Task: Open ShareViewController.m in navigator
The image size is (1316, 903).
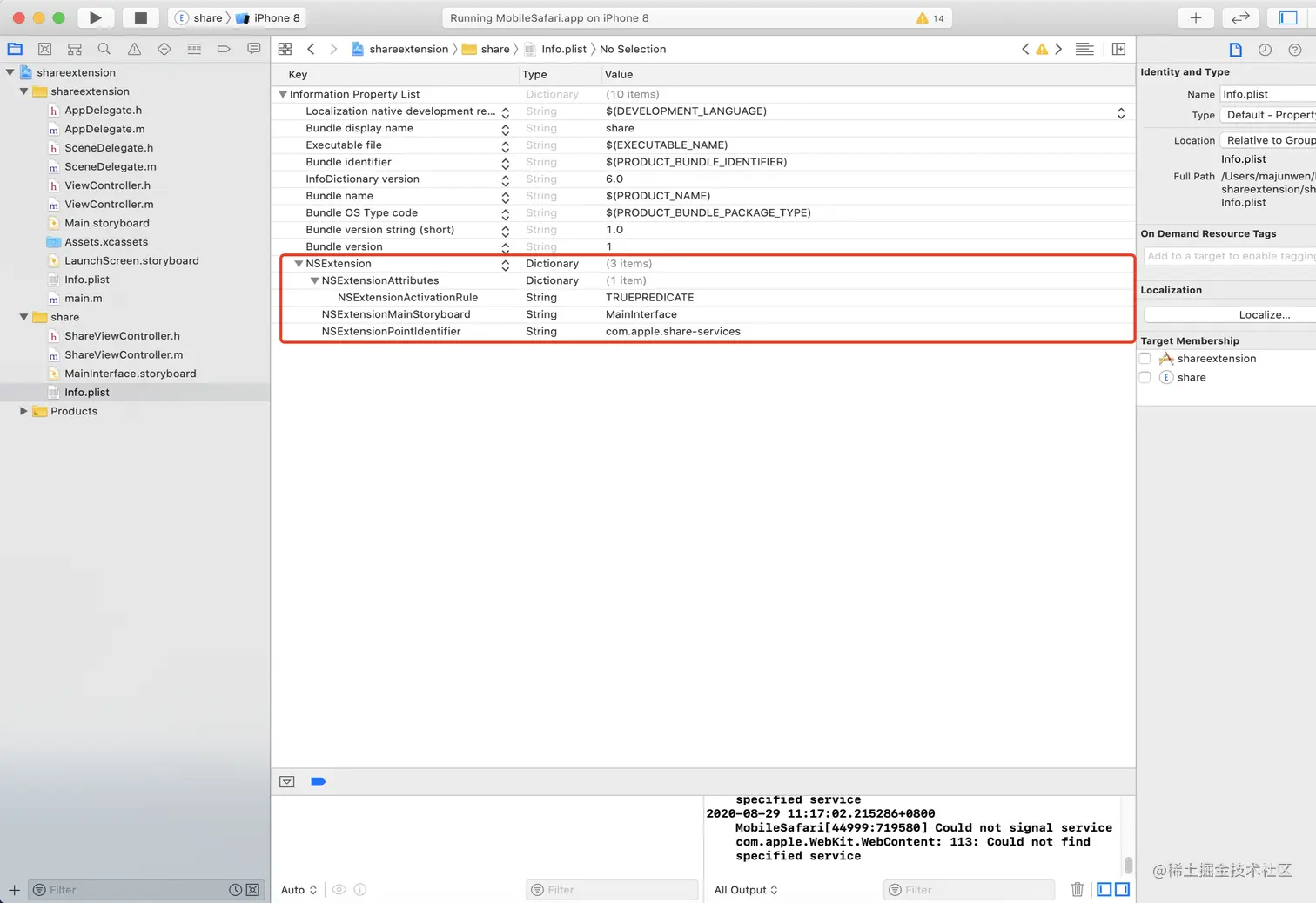Action: pos(124,354)
